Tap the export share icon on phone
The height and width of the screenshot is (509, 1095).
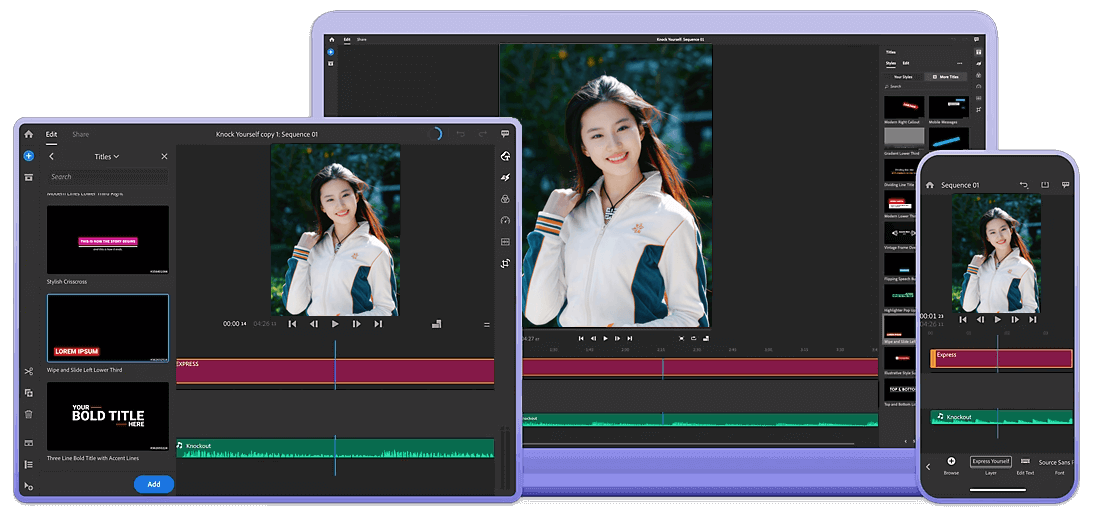(1045, 185)
